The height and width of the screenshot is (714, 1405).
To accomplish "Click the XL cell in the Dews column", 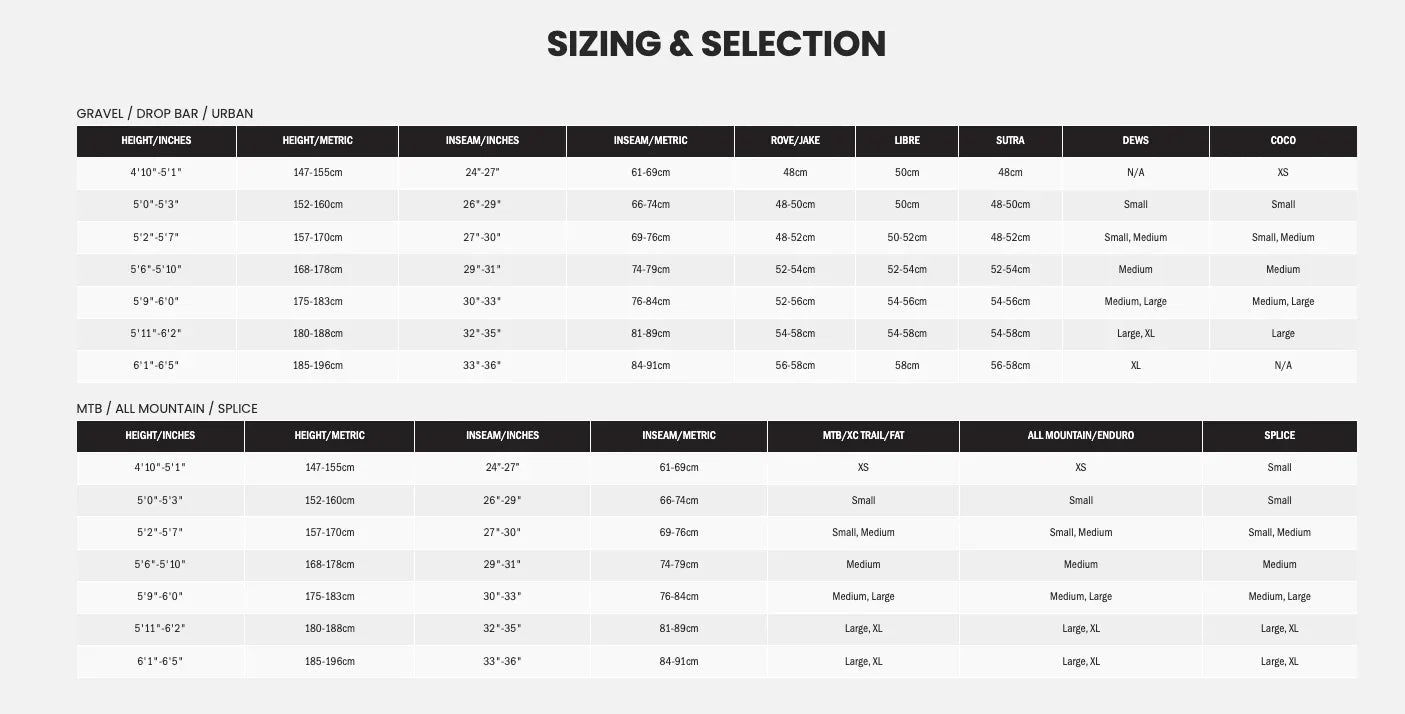I will 1135,366.
